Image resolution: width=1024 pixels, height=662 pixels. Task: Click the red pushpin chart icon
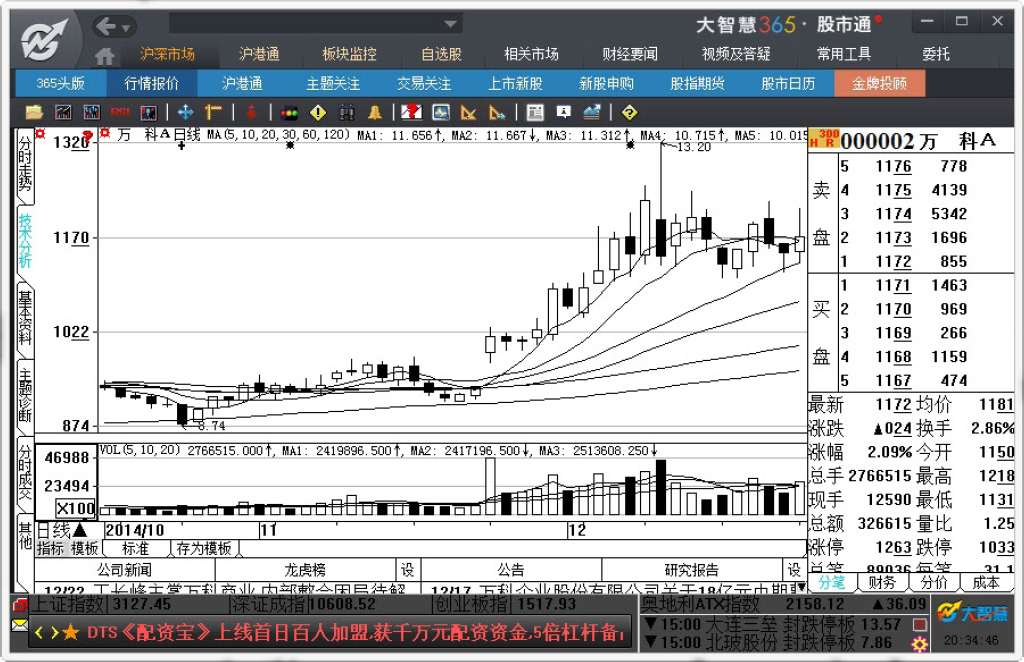411,112
